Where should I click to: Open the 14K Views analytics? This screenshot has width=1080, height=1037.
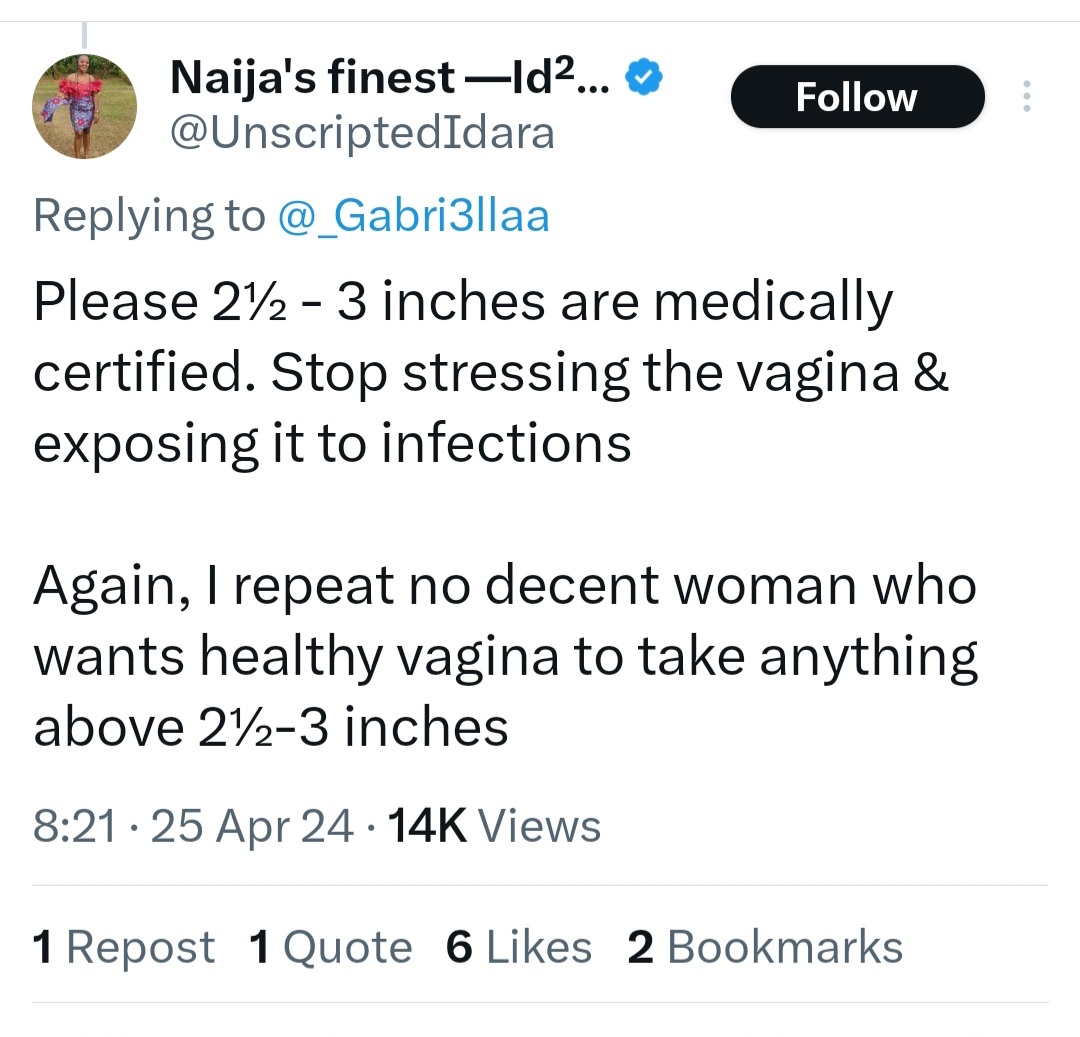point(494,826)
